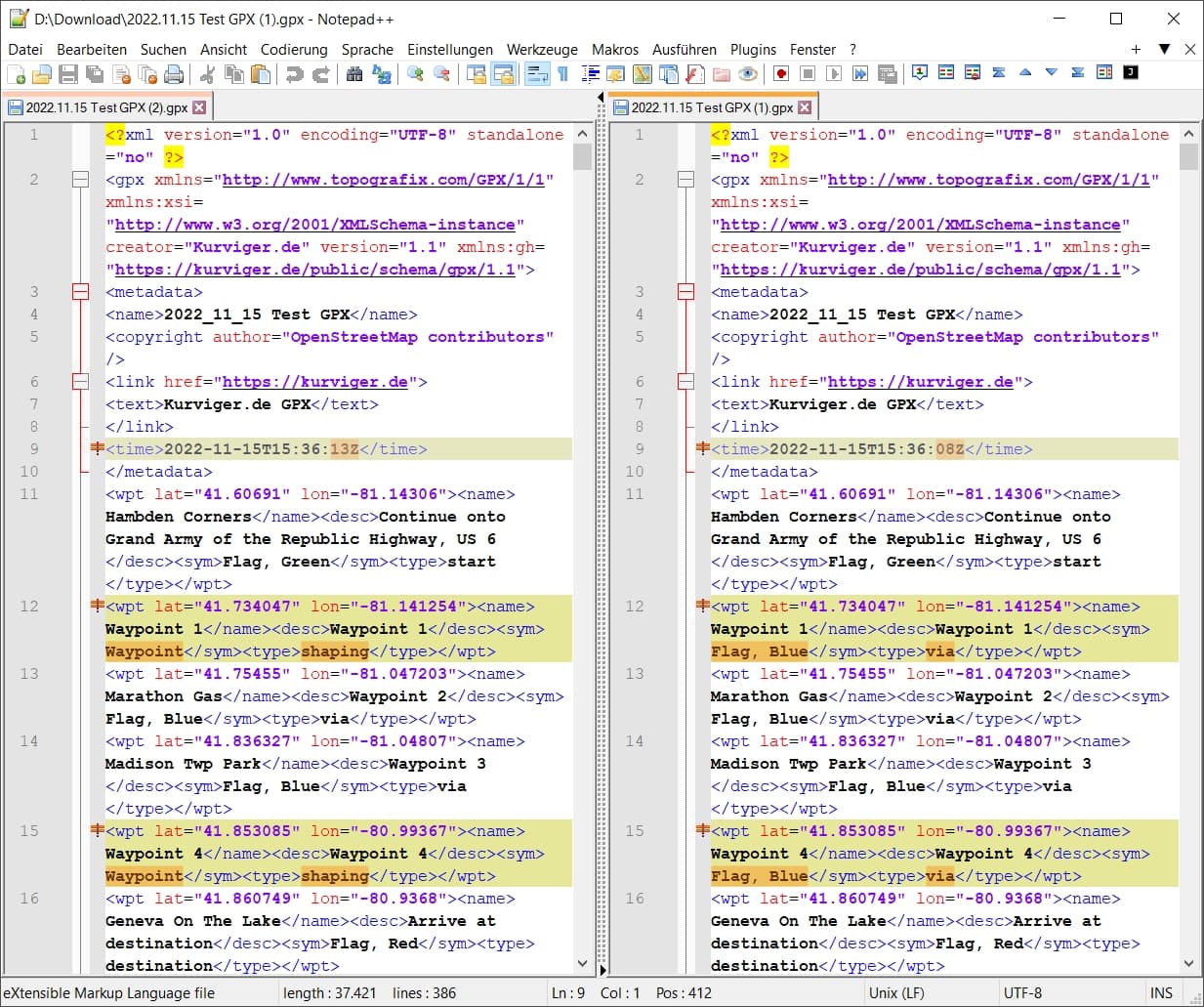Screen dimensions: 1204x1007
Task: Print the document using the printer icon
Action: [174, 74]
